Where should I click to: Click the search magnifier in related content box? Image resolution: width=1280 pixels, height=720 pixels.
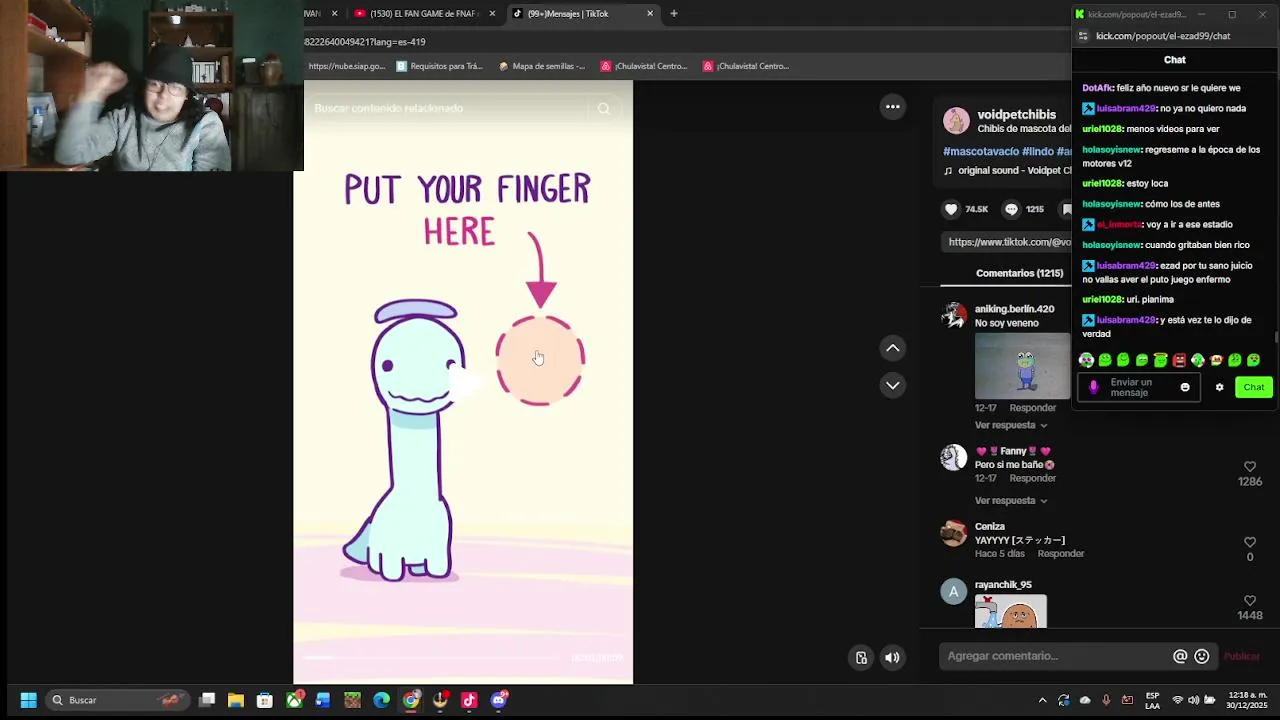click(x=603, y=108)
